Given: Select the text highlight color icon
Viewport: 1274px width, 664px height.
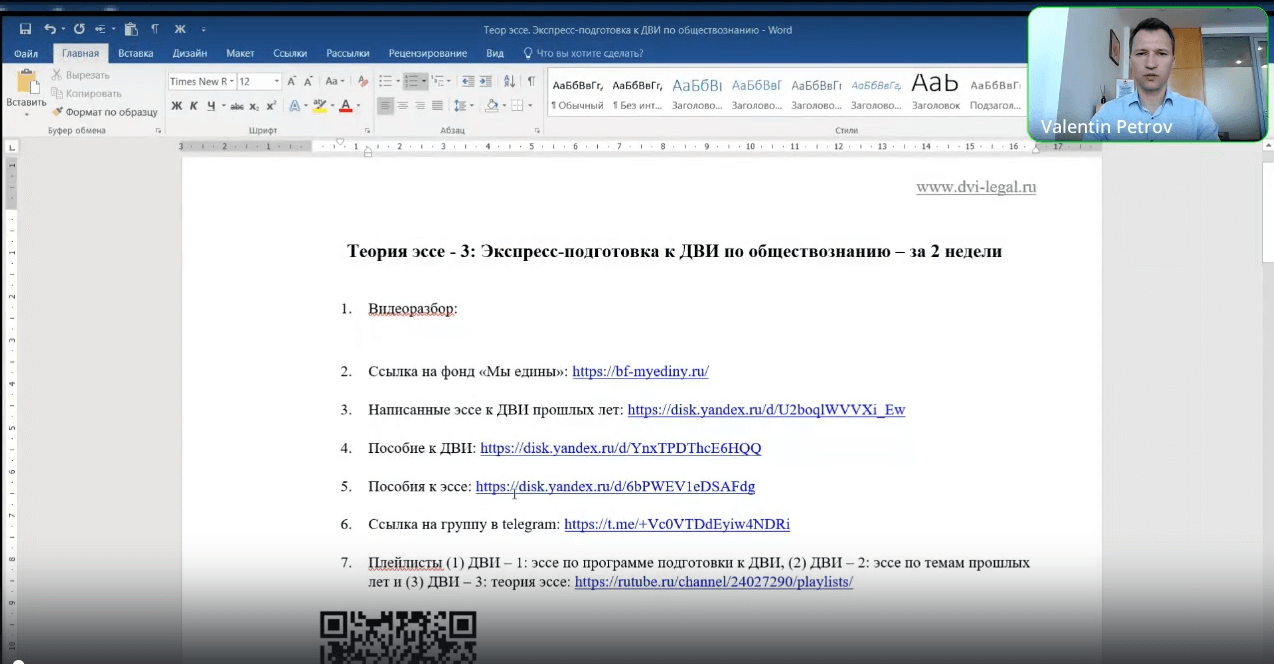Looking at the screenshot, I should pos(320,105).
